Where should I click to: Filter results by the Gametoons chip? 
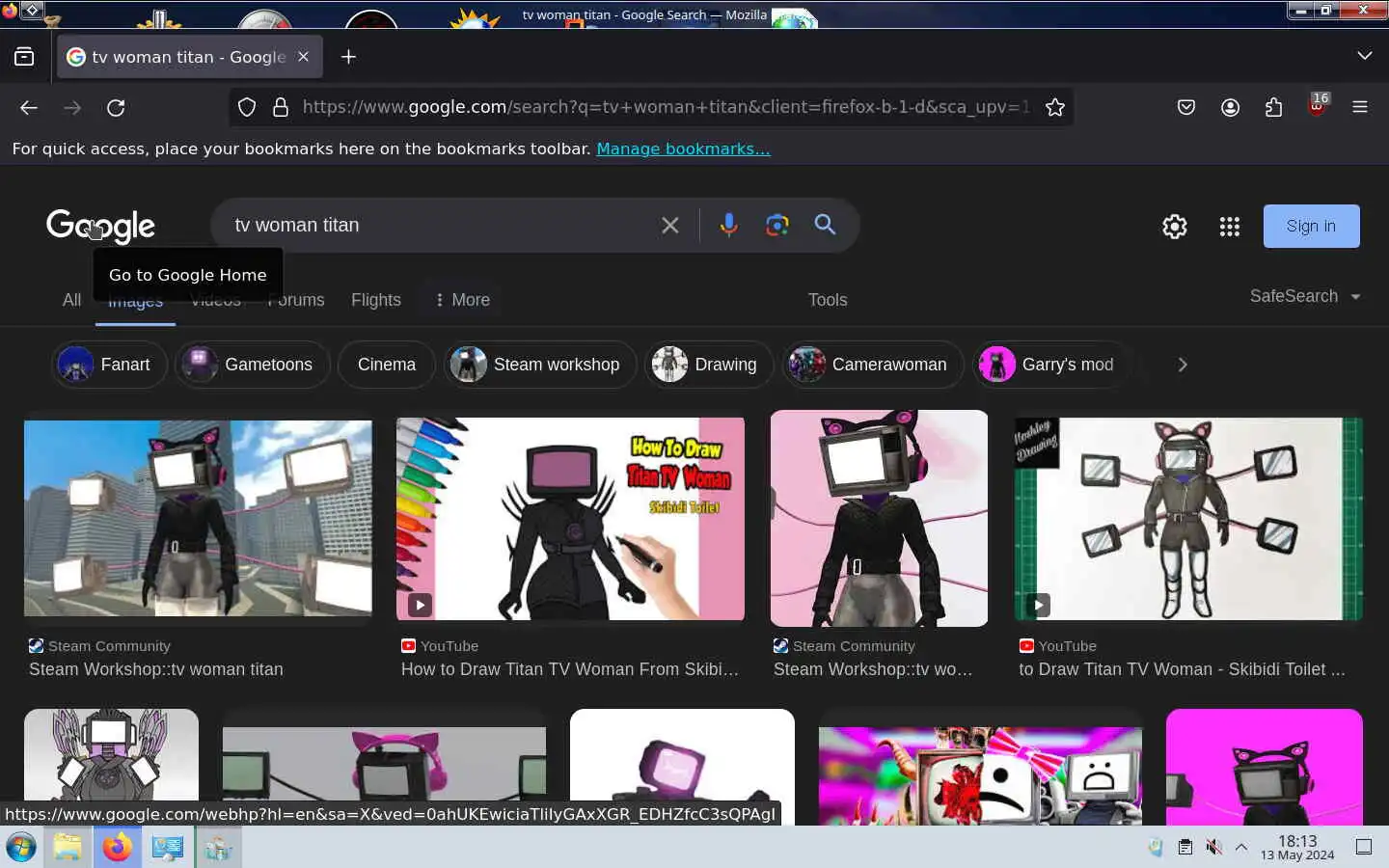coord(253,365)
